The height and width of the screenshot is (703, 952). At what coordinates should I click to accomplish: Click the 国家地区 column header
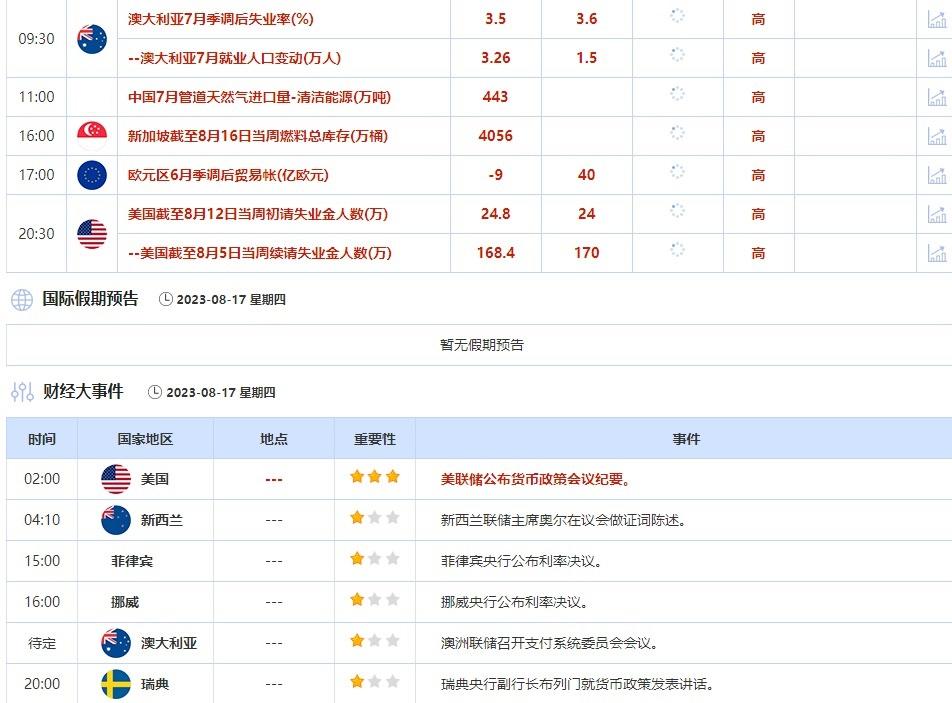pyautogui.click(x=144, y=439)
